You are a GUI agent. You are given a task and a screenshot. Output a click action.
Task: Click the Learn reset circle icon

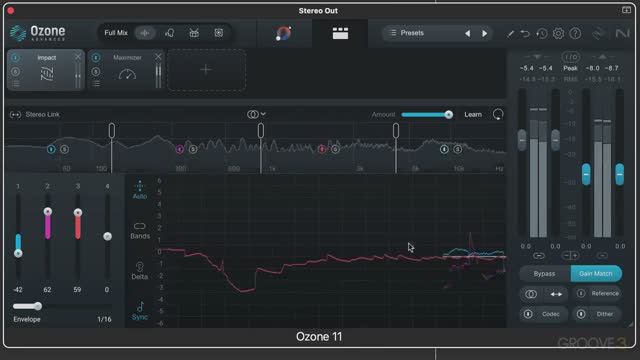[498, 114]
